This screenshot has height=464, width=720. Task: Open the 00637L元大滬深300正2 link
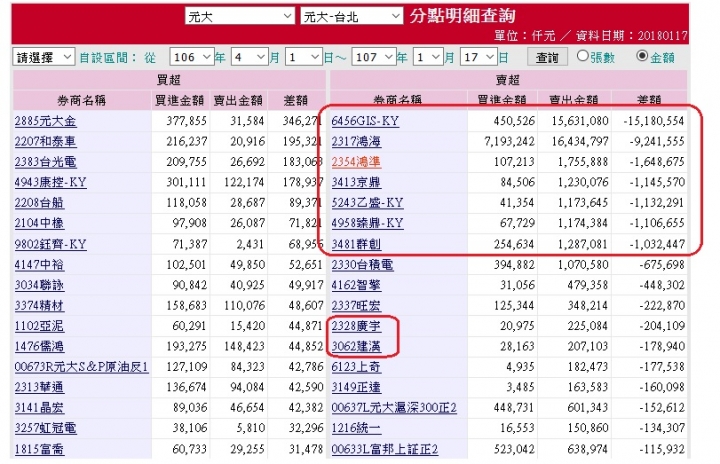[394, 407]
